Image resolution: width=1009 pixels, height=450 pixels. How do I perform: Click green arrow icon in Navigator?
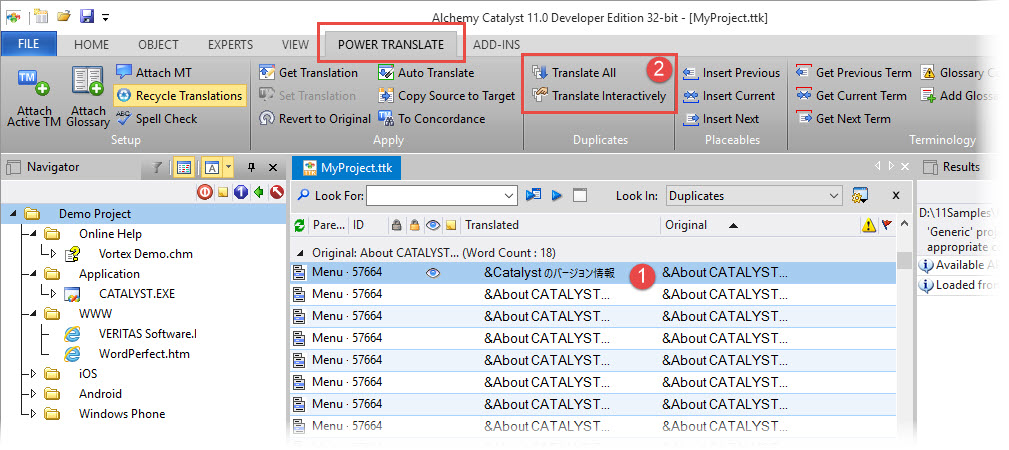[259, 192]
